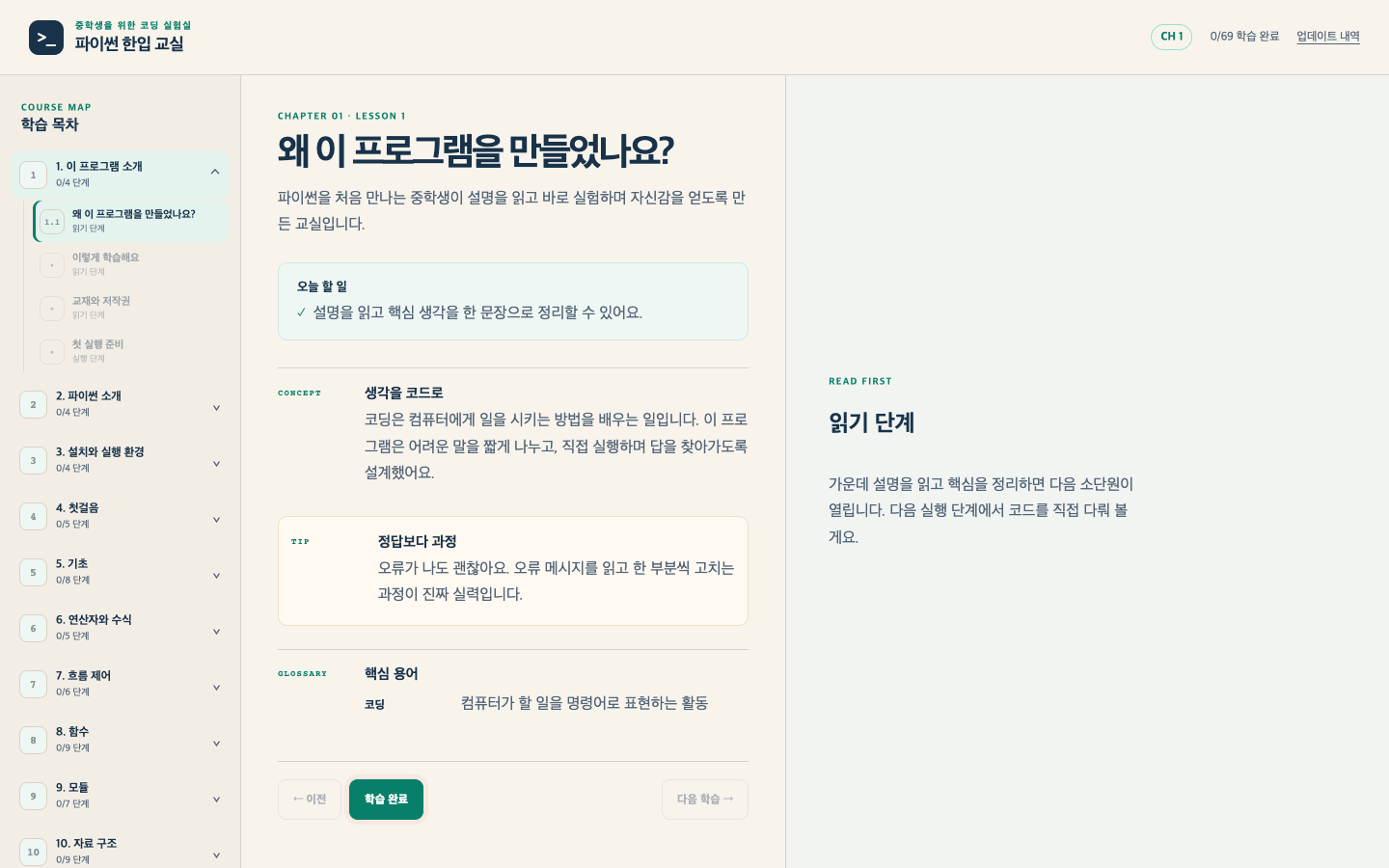Click the 1.1 lesson badge icon
The height and width of the screenshot is (868, 1389).
tap(52, 222)
